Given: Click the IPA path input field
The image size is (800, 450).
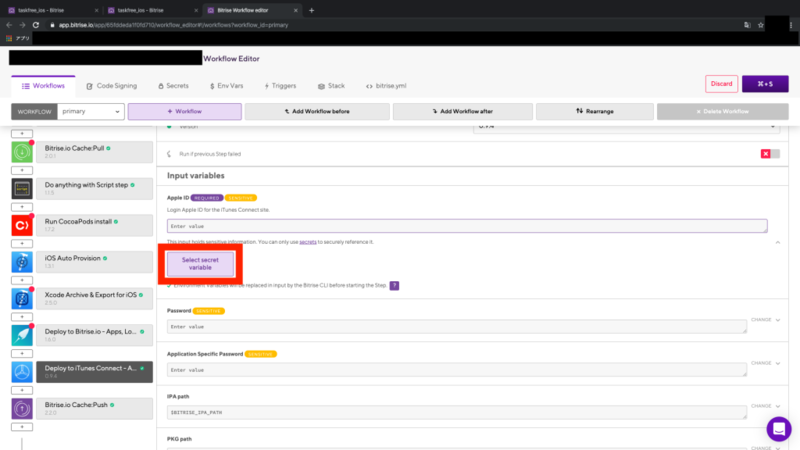Looking at the screenshot, I should [x=457, y=412].
